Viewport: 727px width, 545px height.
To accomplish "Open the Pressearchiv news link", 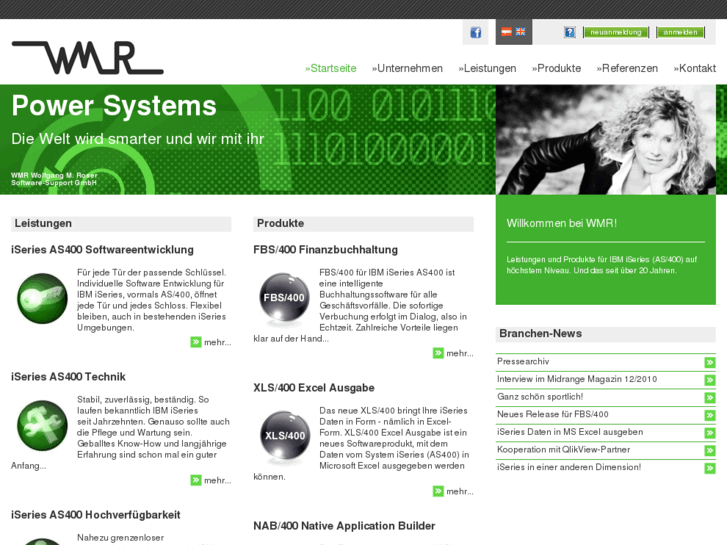I will tap(523, 361).
